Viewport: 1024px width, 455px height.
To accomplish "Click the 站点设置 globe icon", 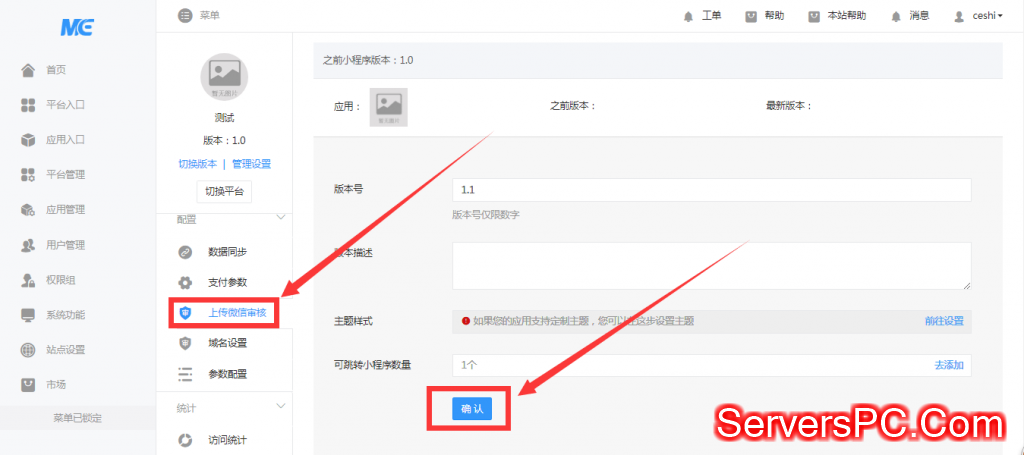I will point(28,350).
